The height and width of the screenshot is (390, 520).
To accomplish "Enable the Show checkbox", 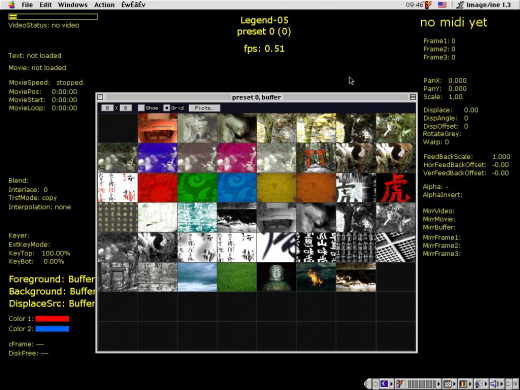I will click(x=141, y=108).
